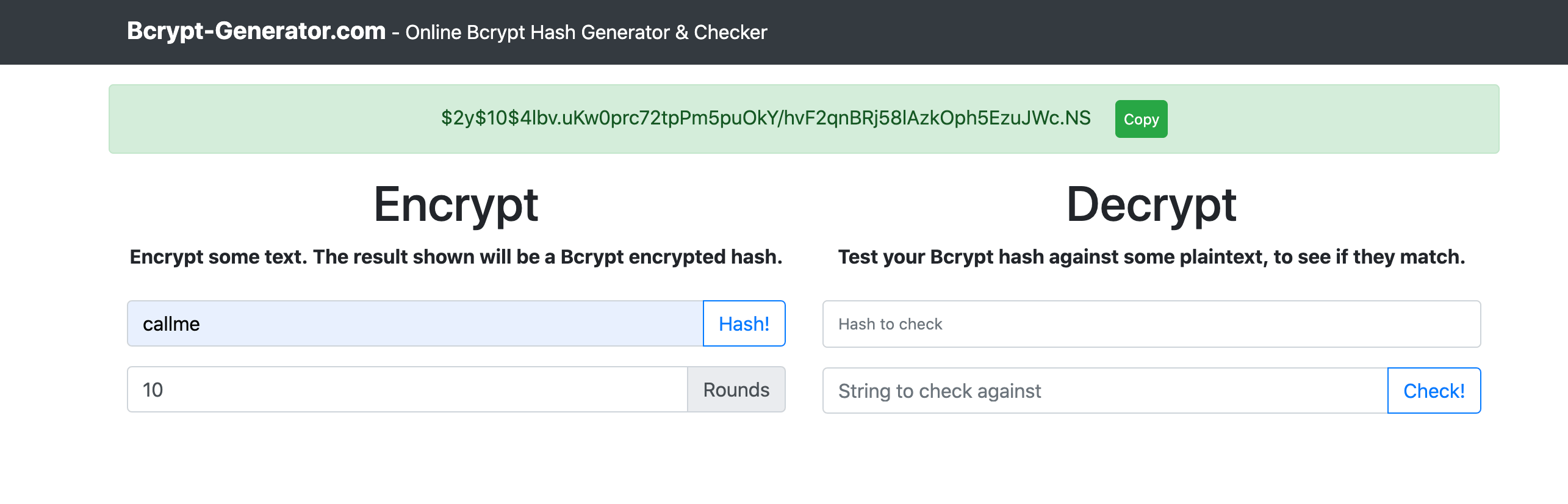Click blank page area below the forms
1568x504 pixels.
coord(784,464)
